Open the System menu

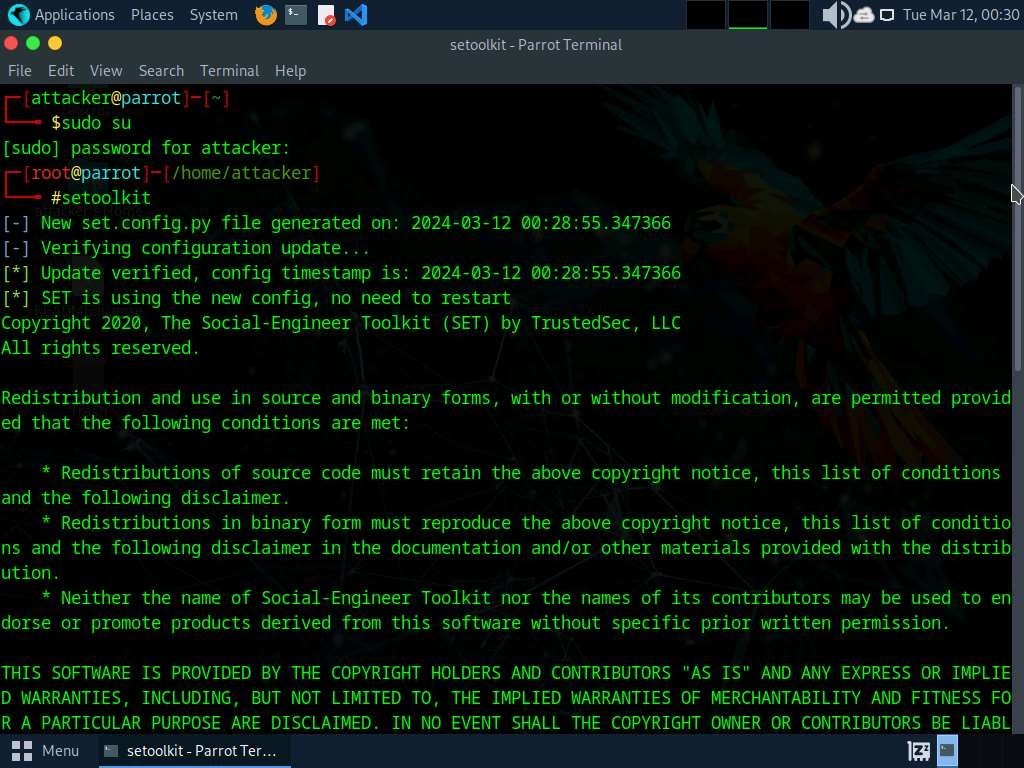tap(213, 15)
